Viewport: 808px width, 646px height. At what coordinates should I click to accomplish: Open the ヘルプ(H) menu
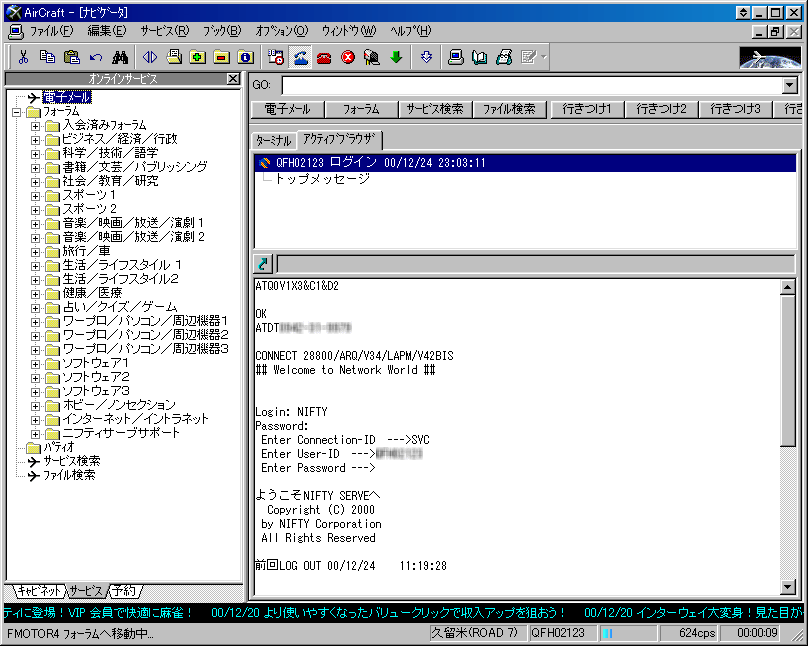coord(411,31)
